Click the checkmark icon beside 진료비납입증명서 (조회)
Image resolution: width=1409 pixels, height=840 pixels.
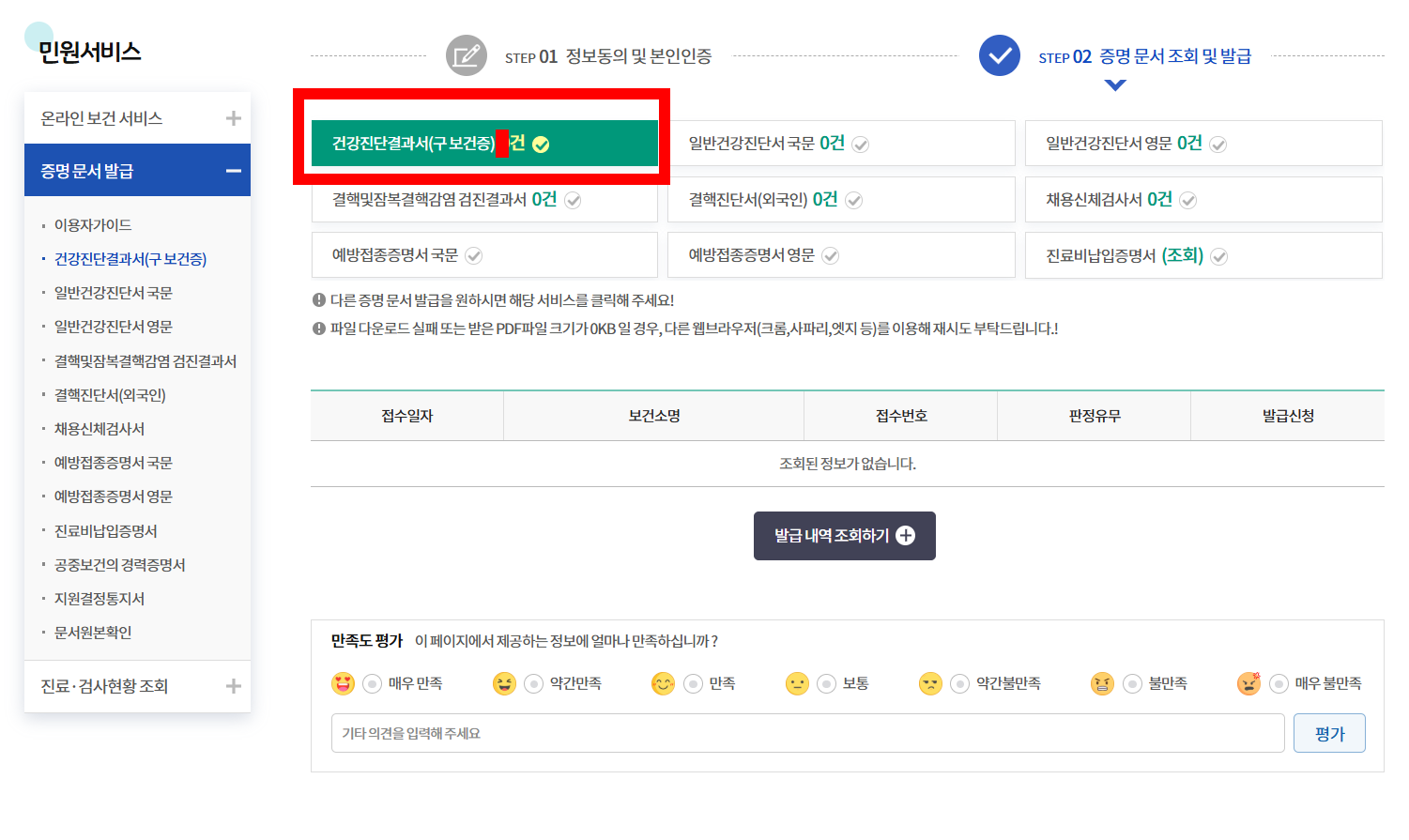(x=1219, y=254)
